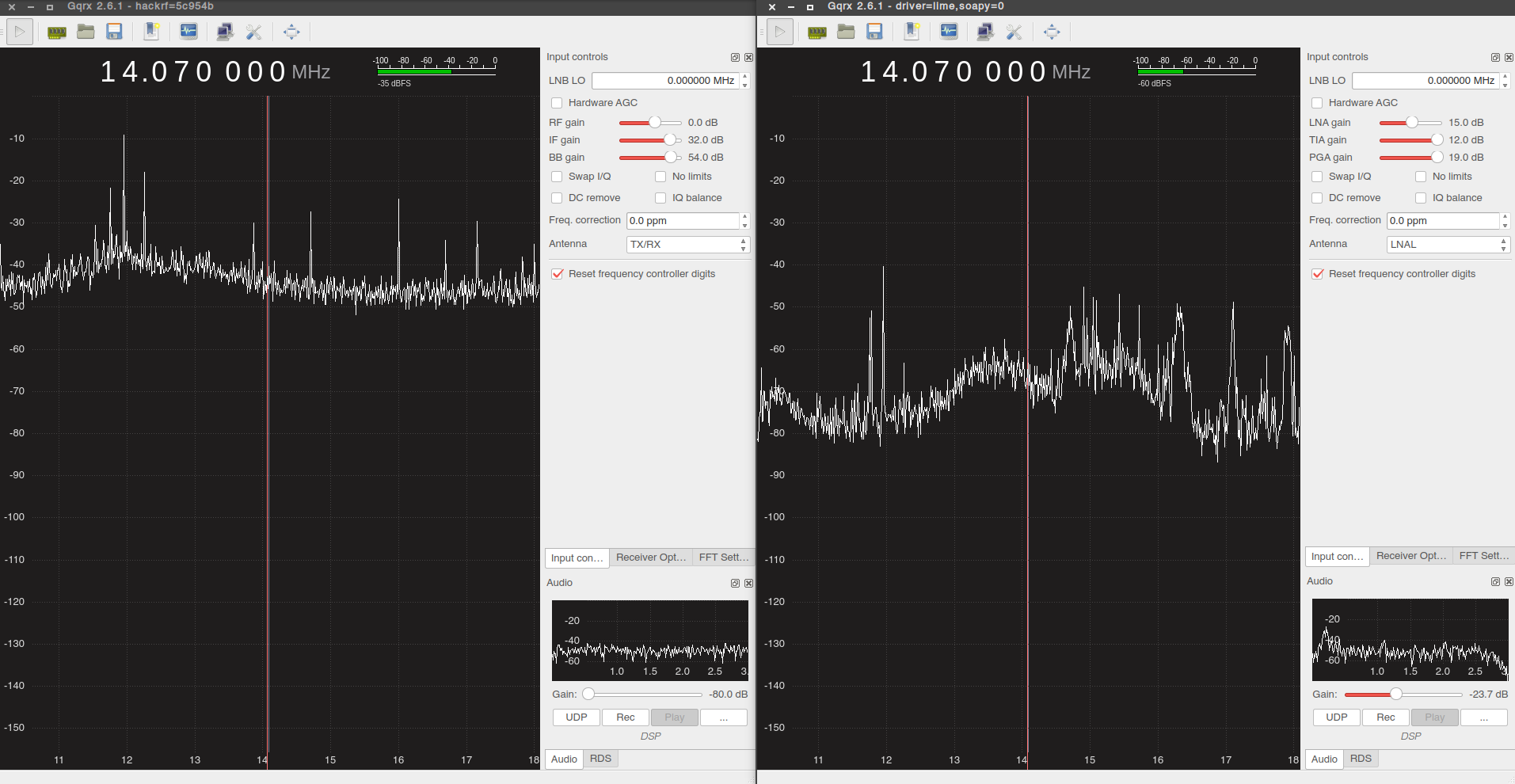Check DC remove in the Lime window
Screen dimensions: 1515x784
click(1317, 198)
